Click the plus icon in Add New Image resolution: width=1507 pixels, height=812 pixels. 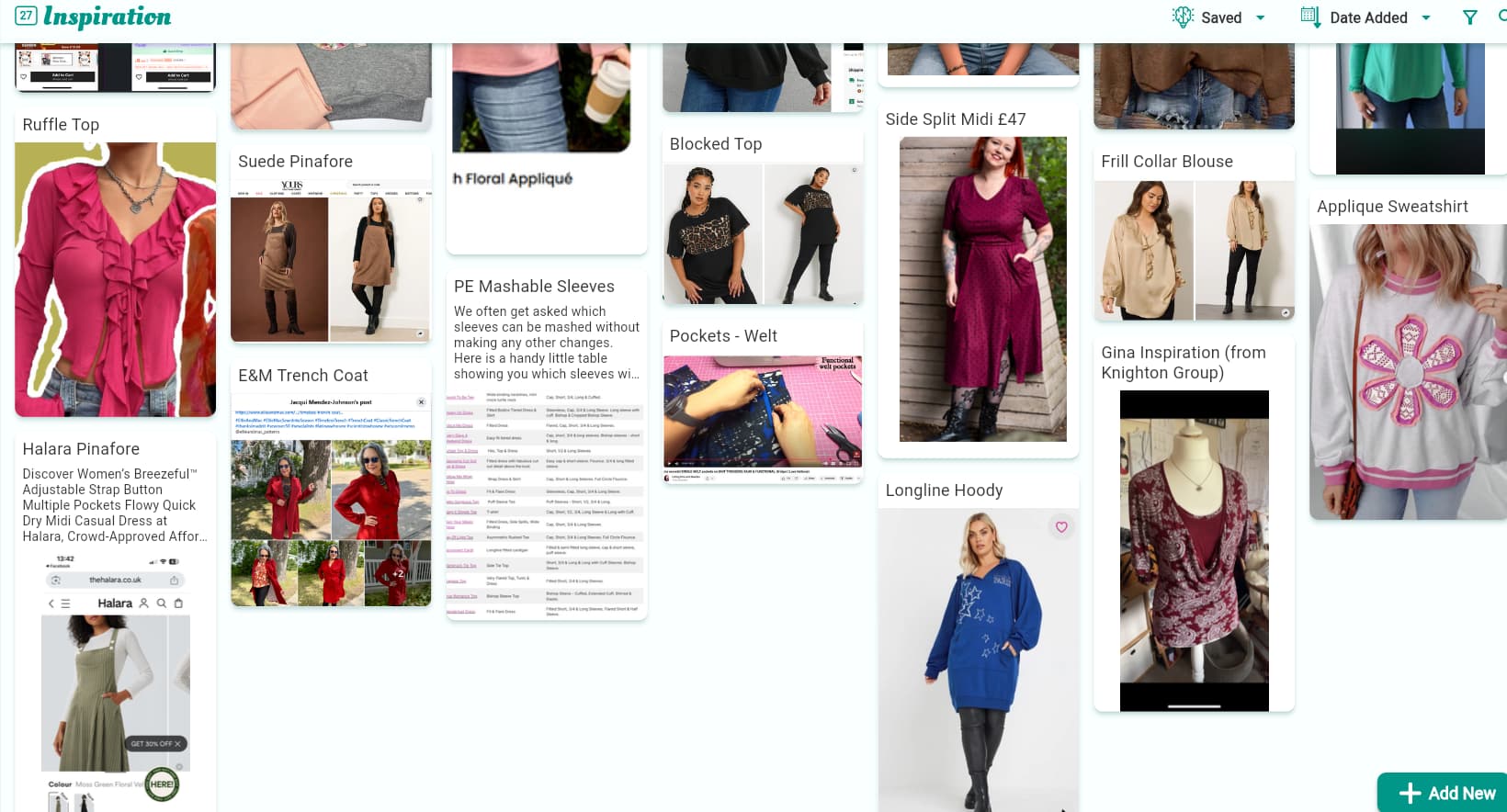point(1410,793)
